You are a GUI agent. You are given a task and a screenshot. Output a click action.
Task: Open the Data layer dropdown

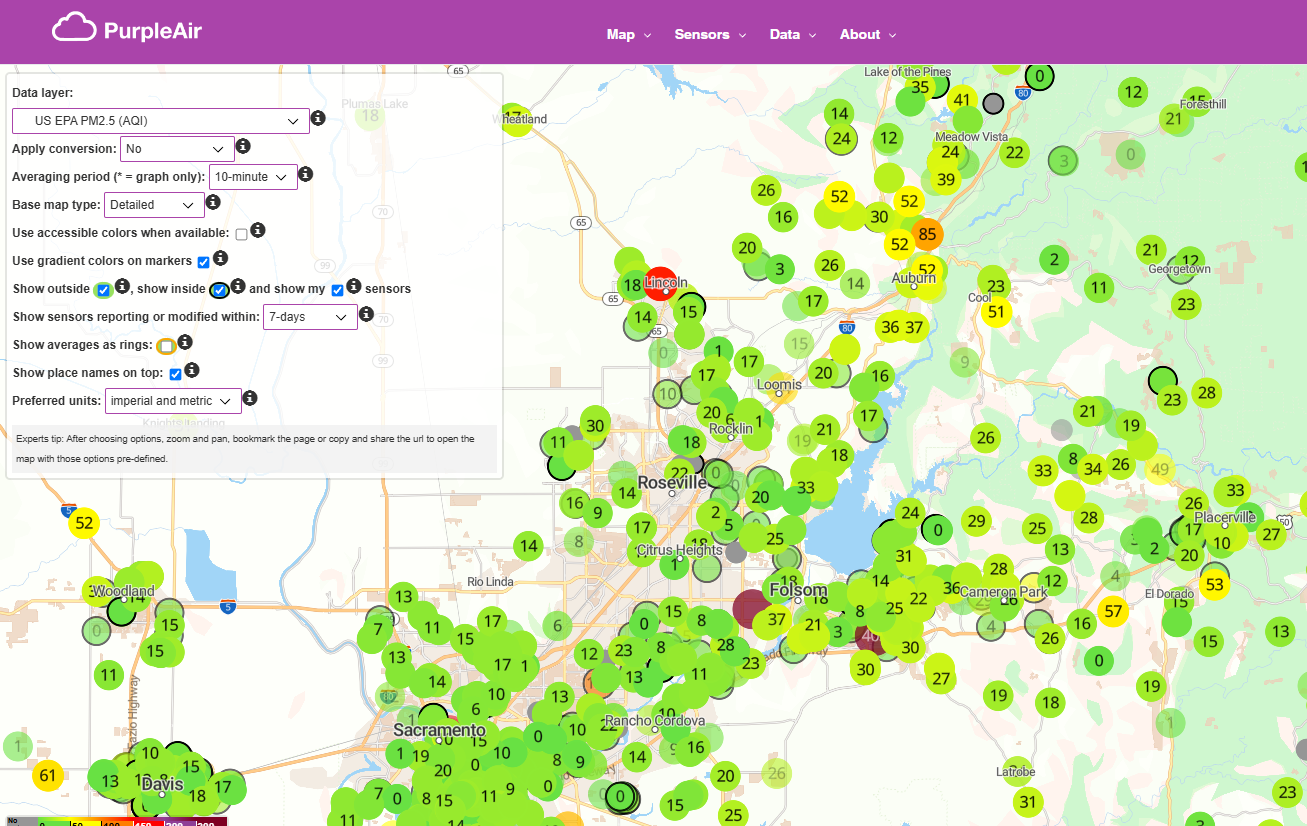[160, 120]
